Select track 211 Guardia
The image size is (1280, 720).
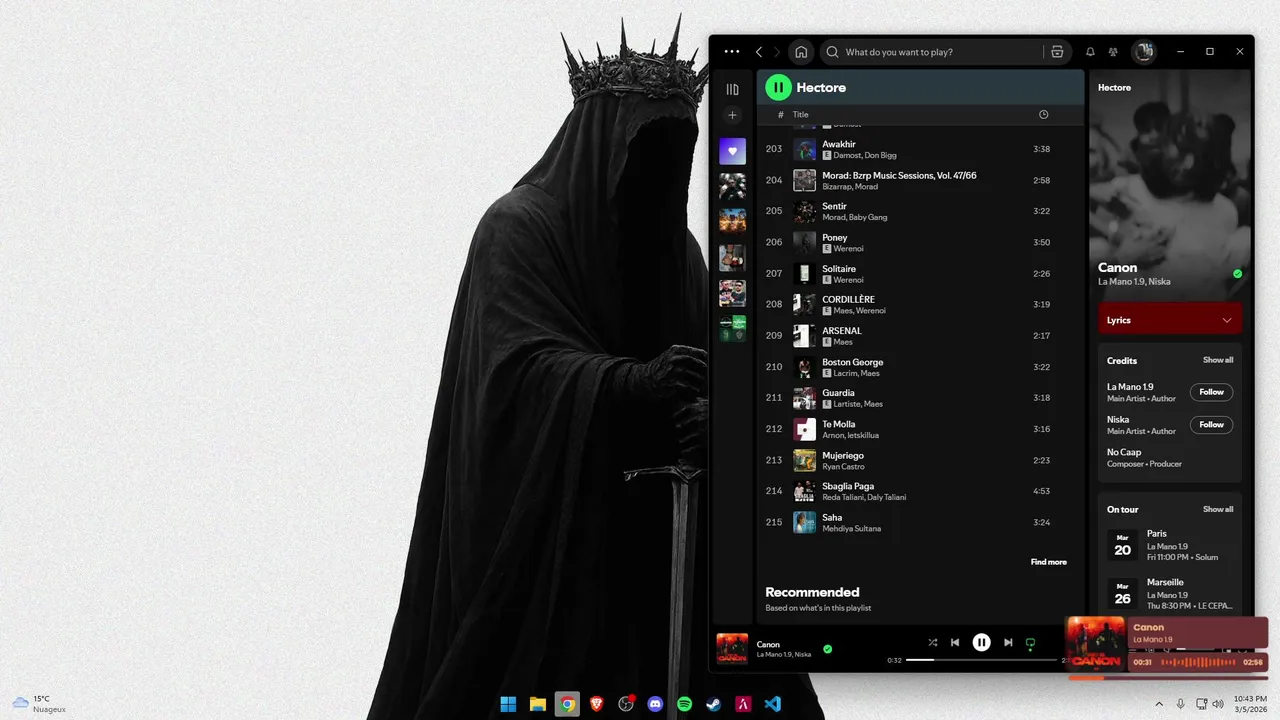pyautogui.click(x=920, y=398)
